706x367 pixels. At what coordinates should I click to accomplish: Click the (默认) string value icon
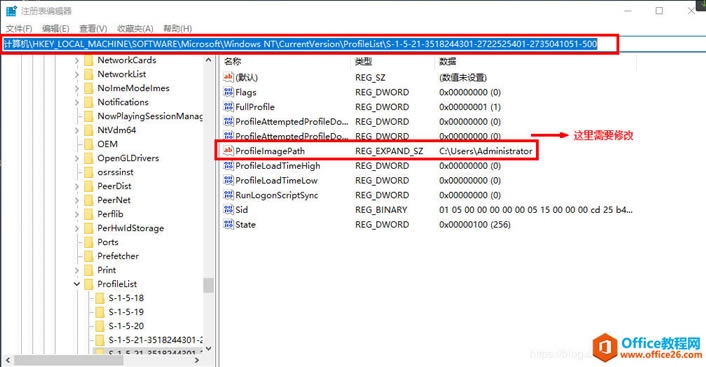pos(228,77)
